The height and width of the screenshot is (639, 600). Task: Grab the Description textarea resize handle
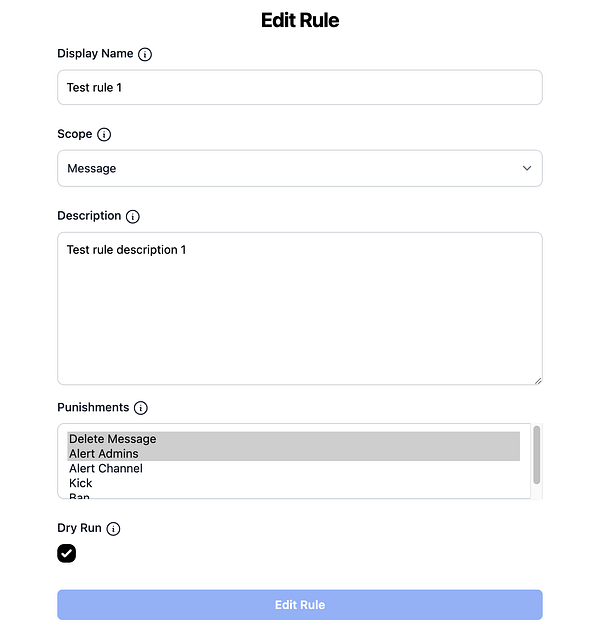click(x=537, y=379)
